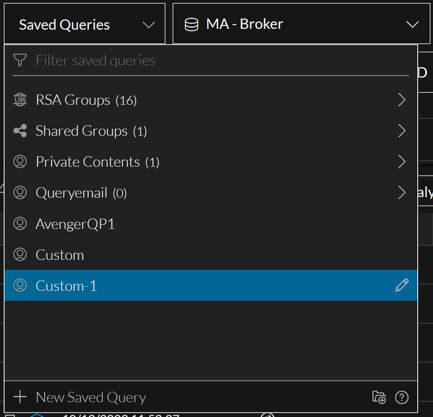Open the Shared Groups (1) entry
This screenshot has height=417, width=433.
coord(211,131)
